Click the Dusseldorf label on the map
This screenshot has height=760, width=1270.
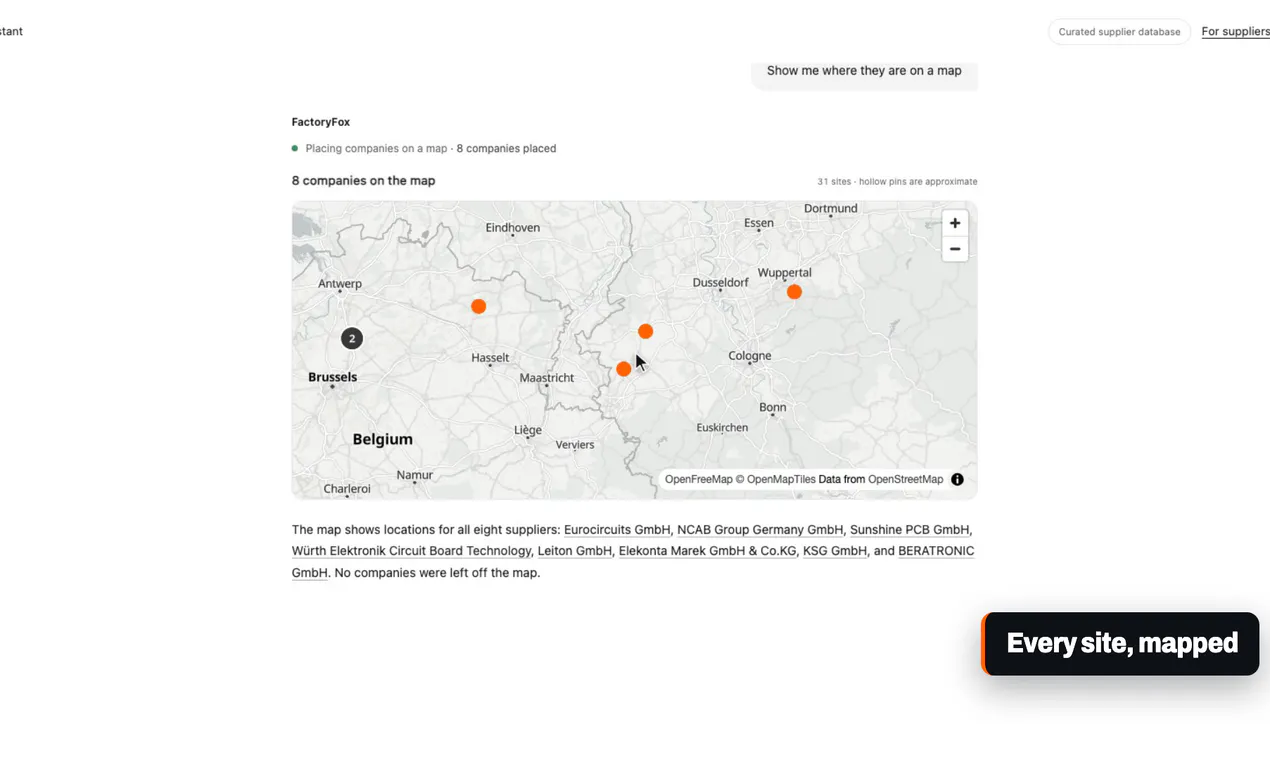tap(721, 282)
